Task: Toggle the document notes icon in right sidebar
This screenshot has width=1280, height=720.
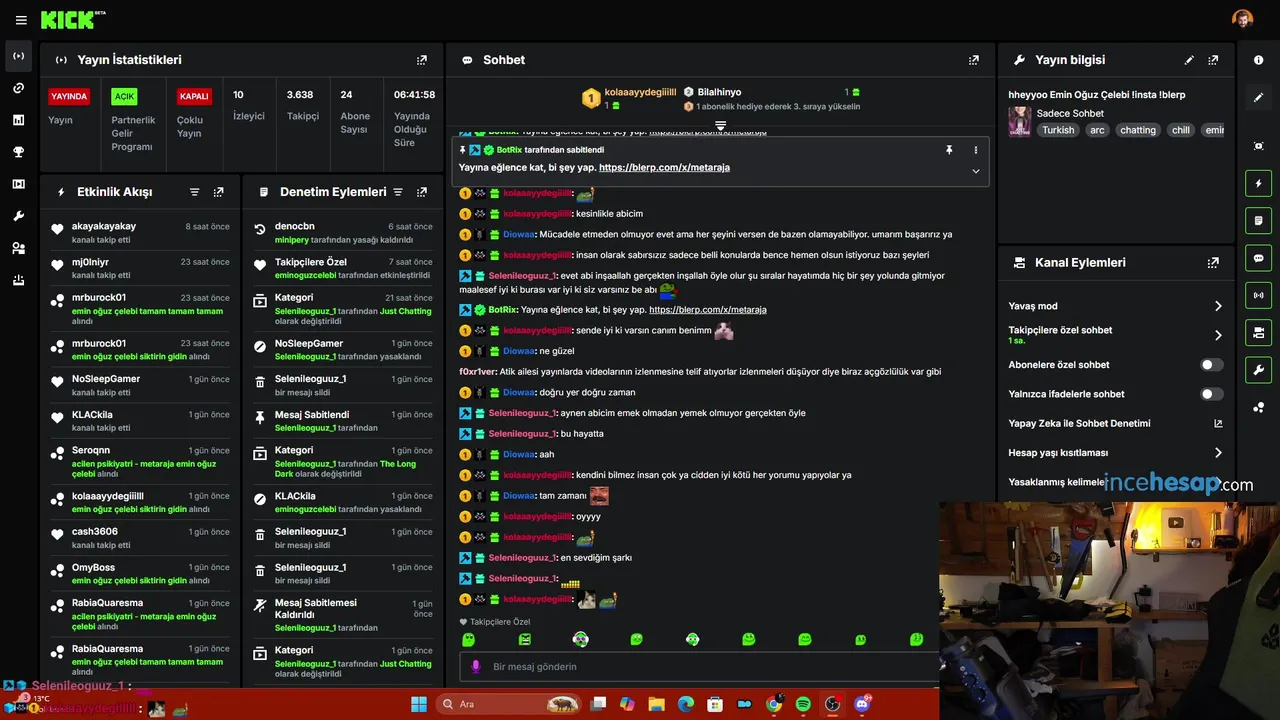Action: (x=1258, y=221)
